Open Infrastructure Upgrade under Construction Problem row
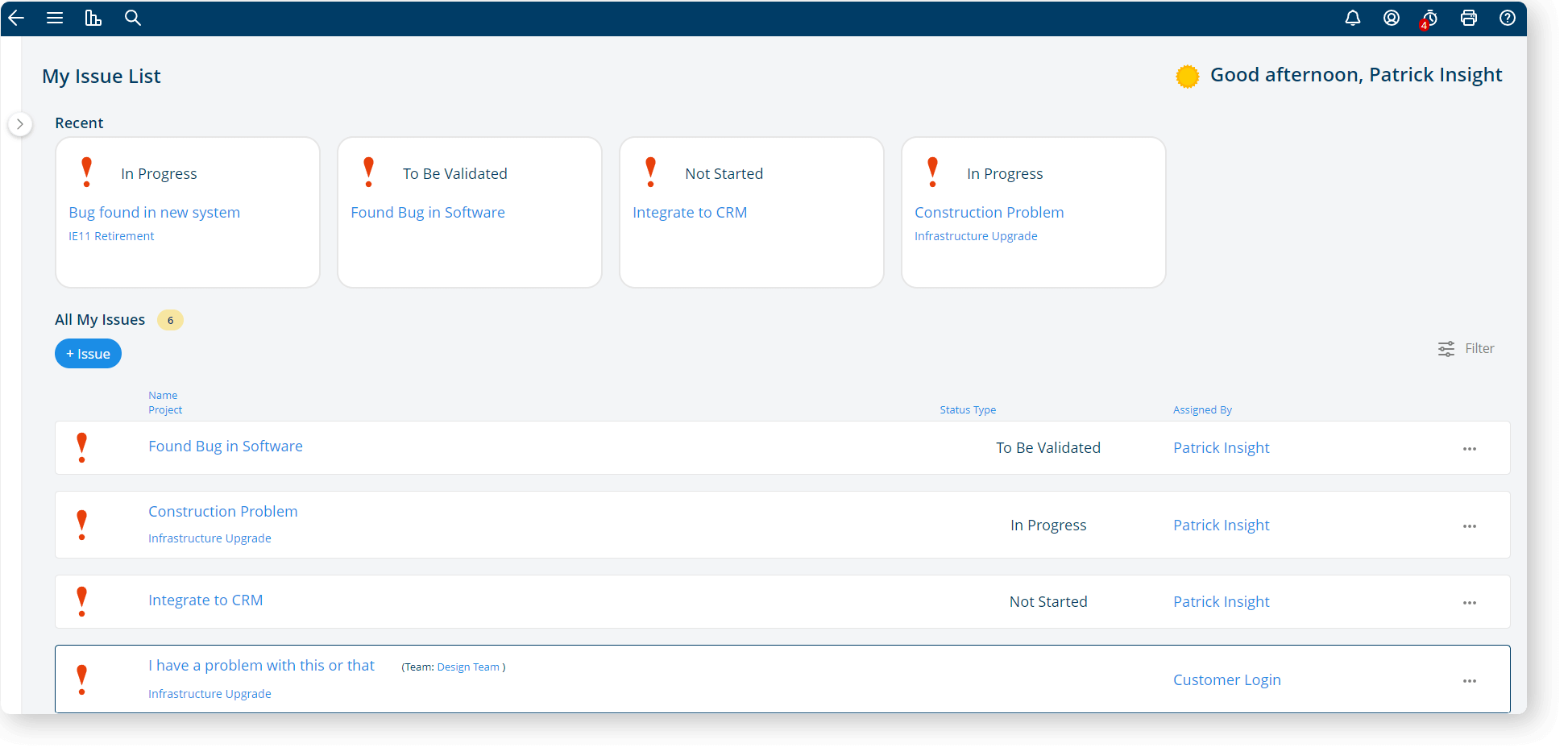Screen dimensions: 1568x756 click(x=209, y=538)
